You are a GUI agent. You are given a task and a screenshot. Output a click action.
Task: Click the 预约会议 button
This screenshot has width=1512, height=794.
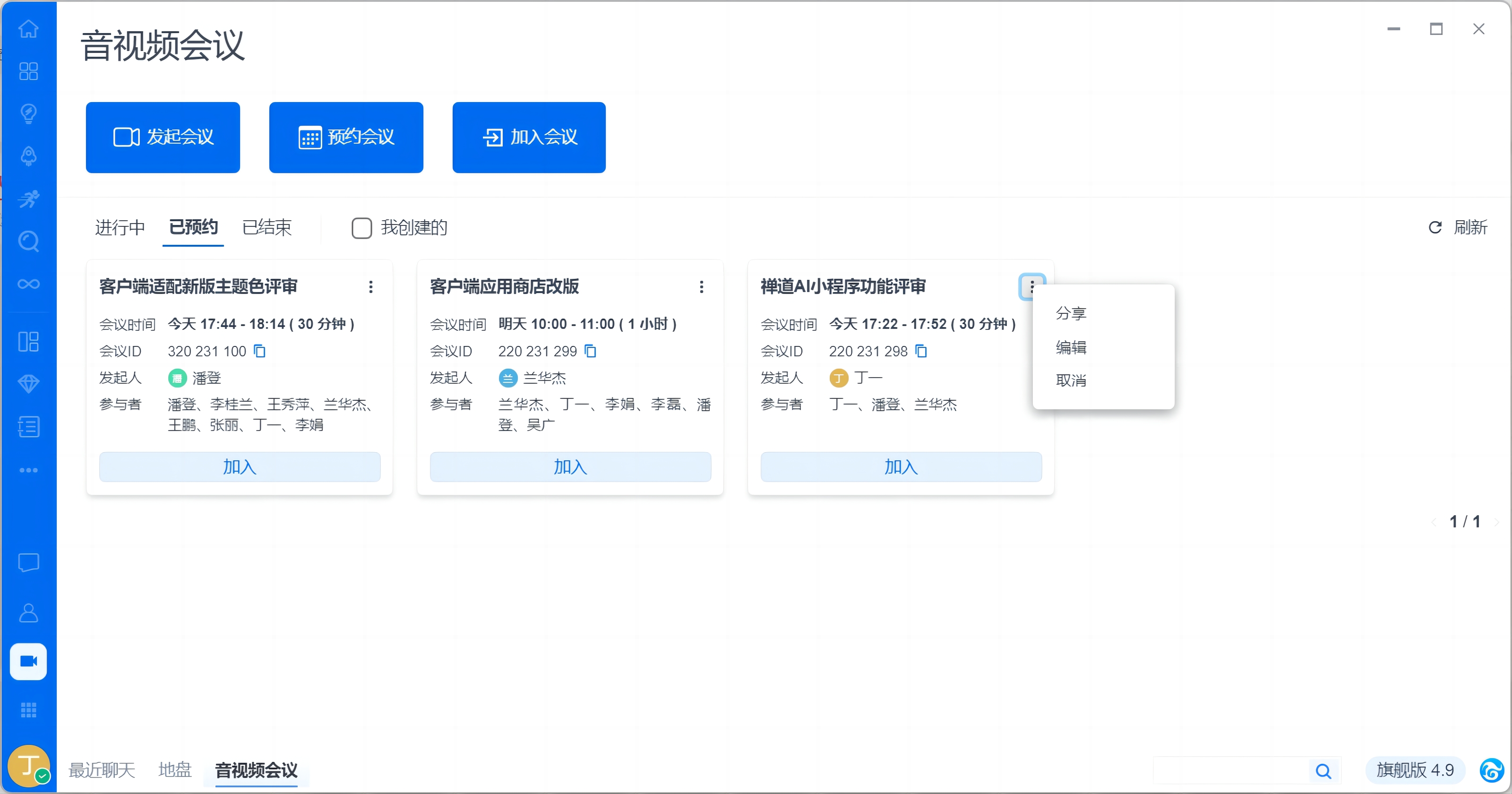346,138
